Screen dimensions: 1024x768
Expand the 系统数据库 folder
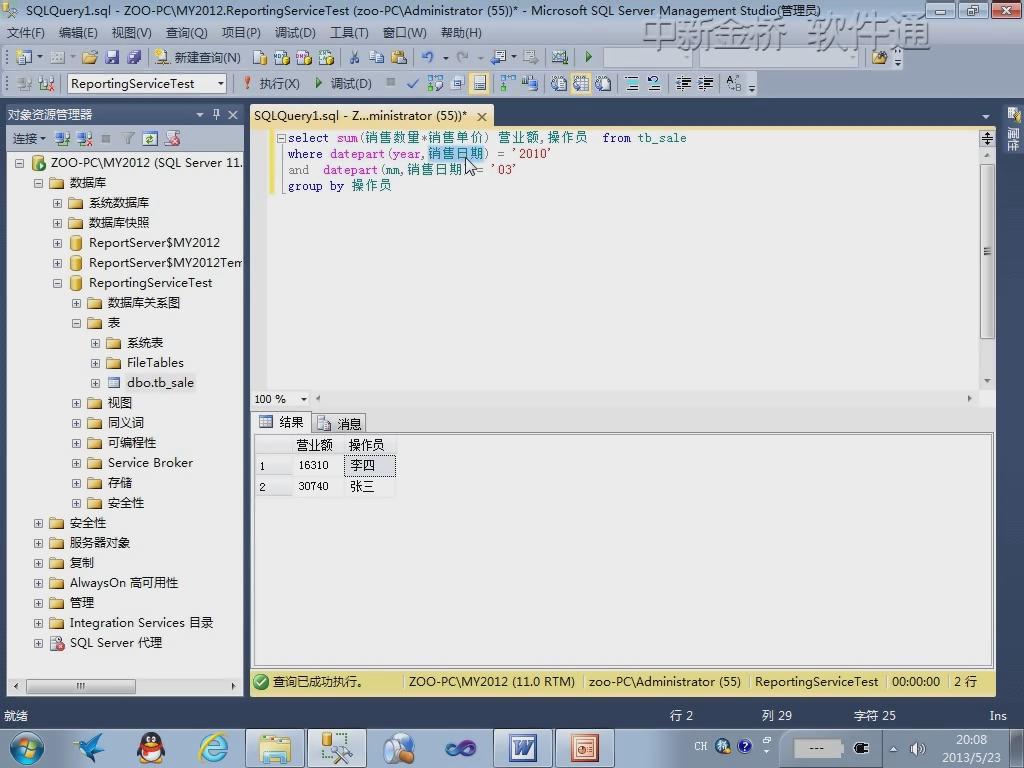pyautogui.click(x=57, y=203)
